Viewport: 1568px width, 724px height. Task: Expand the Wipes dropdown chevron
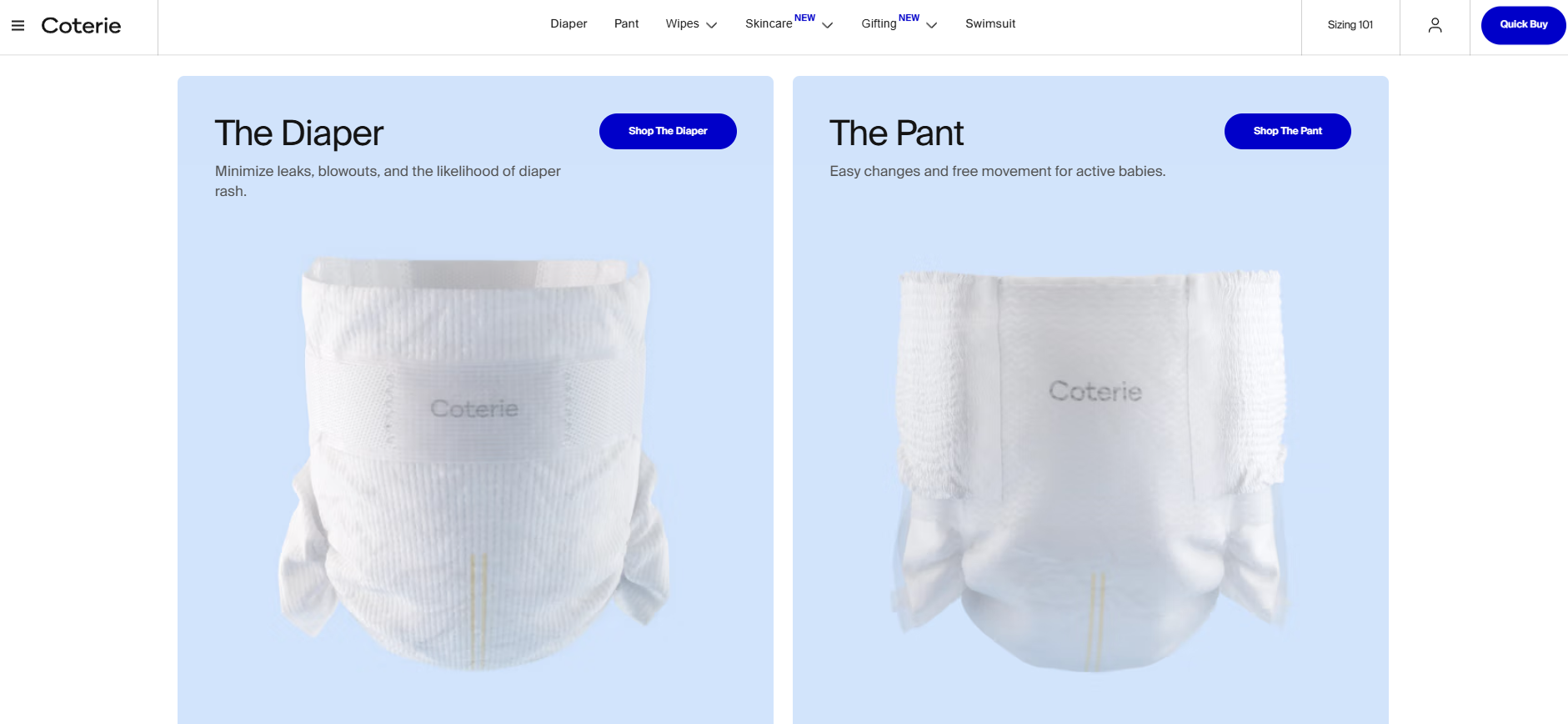click(x=712, y=25)
